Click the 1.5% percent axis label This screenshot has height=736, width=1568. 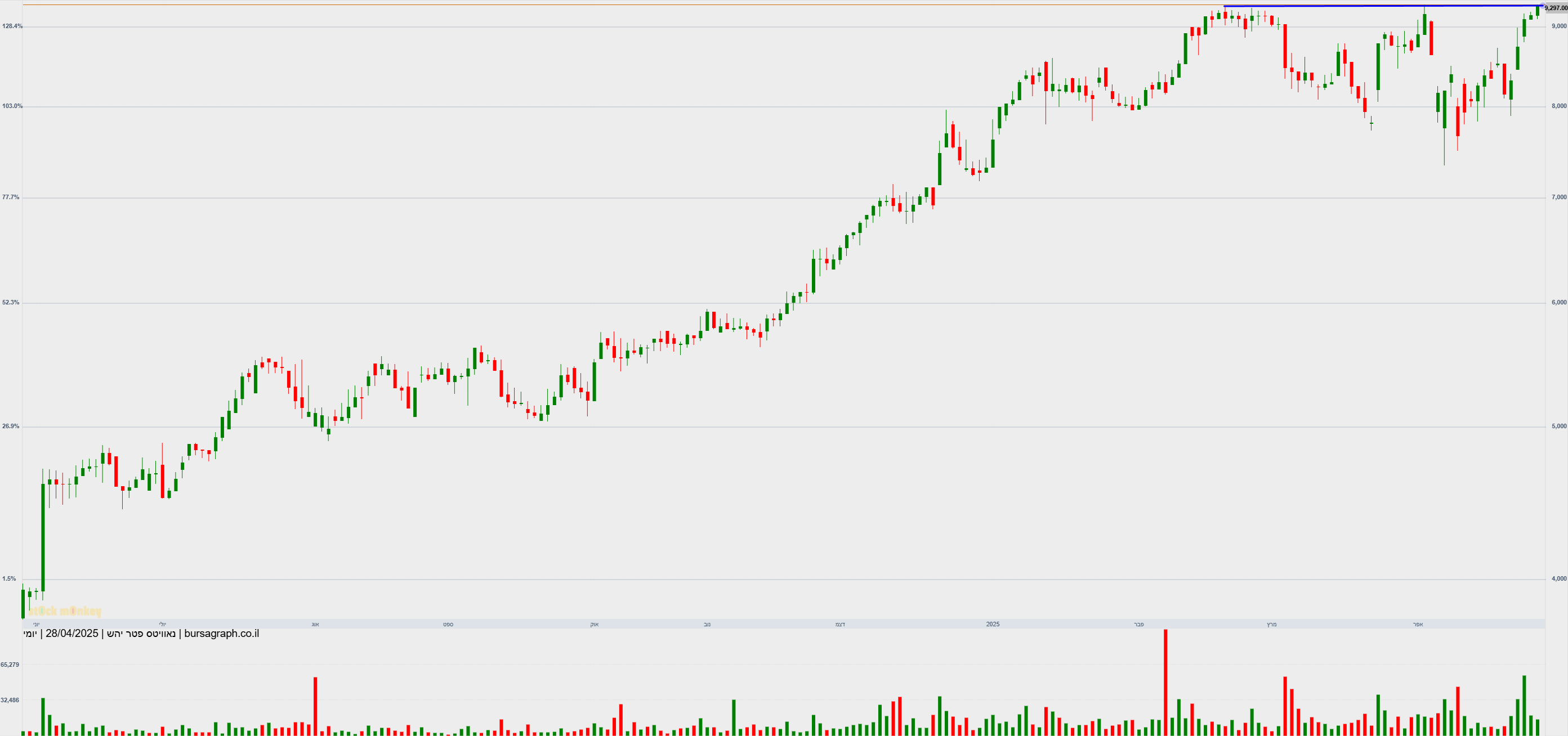pyautogui.click(x=9, y=579)
